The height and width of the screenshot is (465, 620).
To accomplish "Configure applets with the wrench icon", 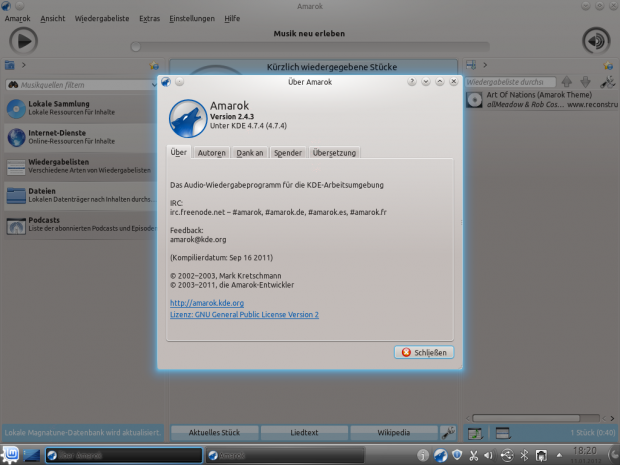I will click(448, 433).
